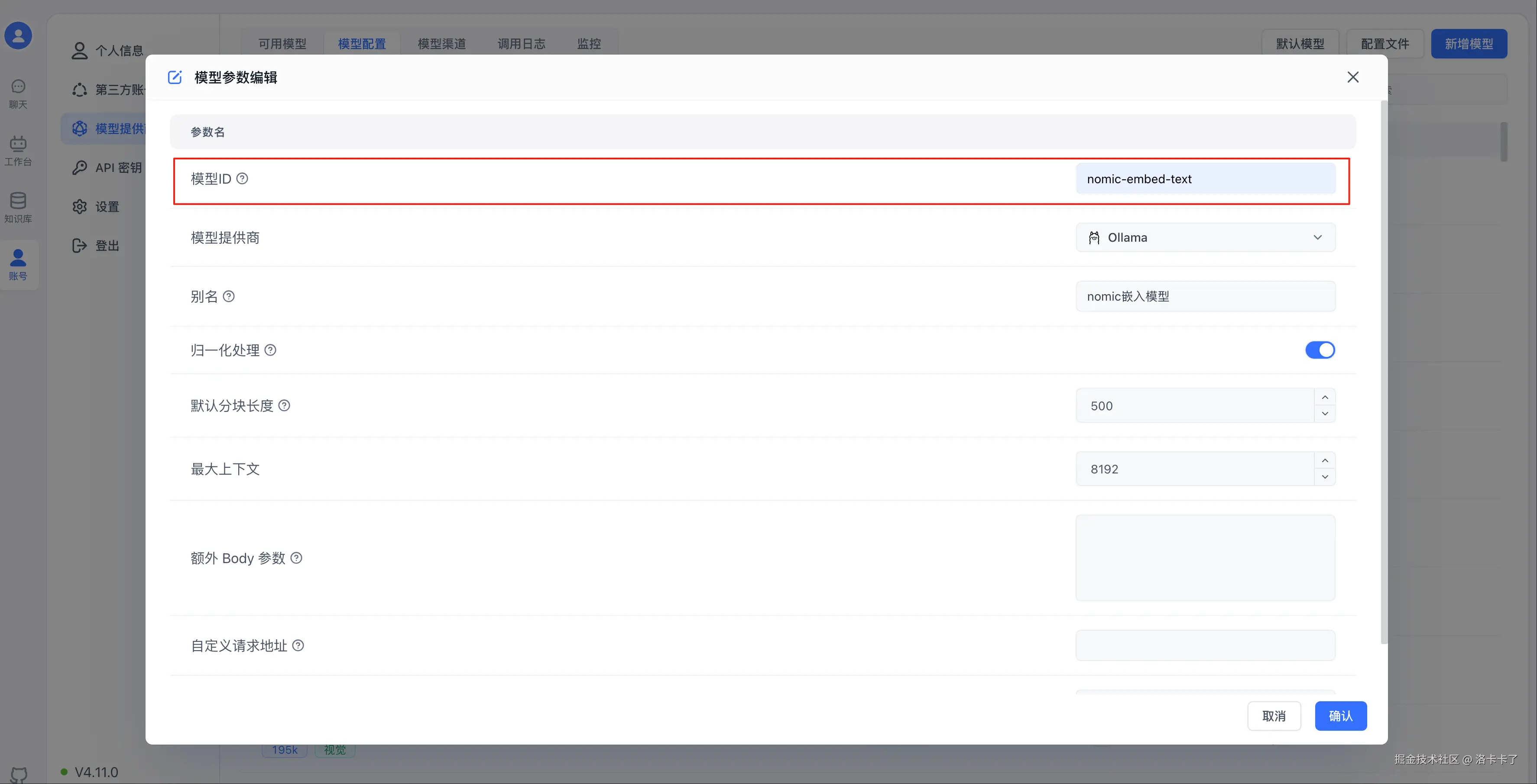Toggle off the 归一化处理 switch
Viewport: 1537px width, 784px height.
click(1320, 350)
